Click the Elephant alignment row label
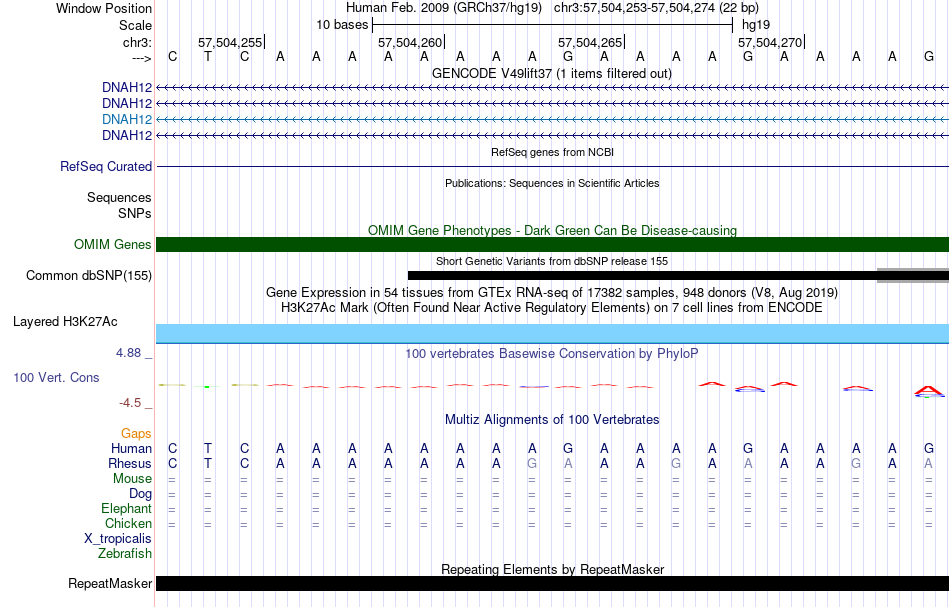The height and width of the screenshot is (607, 950). click(127, 509)
